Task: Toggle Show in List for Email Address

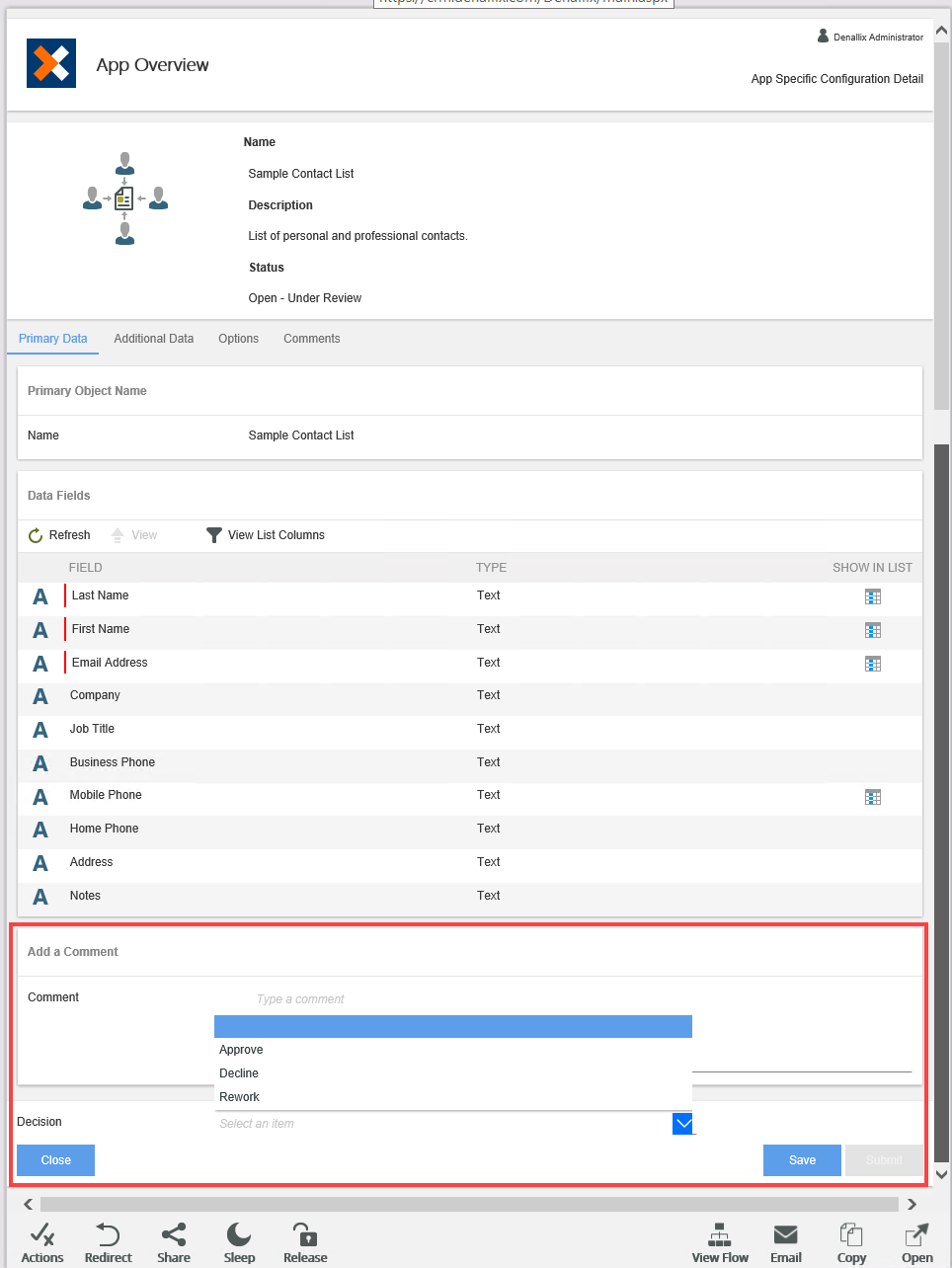Action: 873,664
